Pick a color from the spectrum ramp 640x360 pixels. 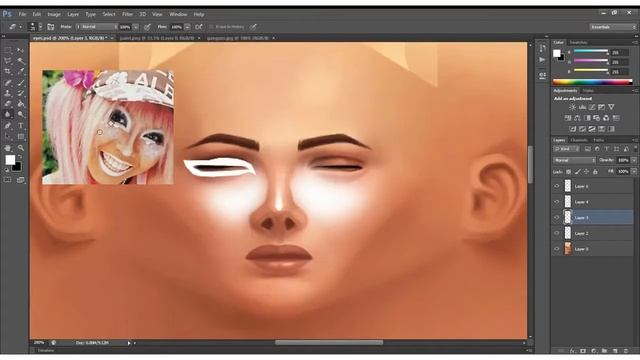click(592, 82)
